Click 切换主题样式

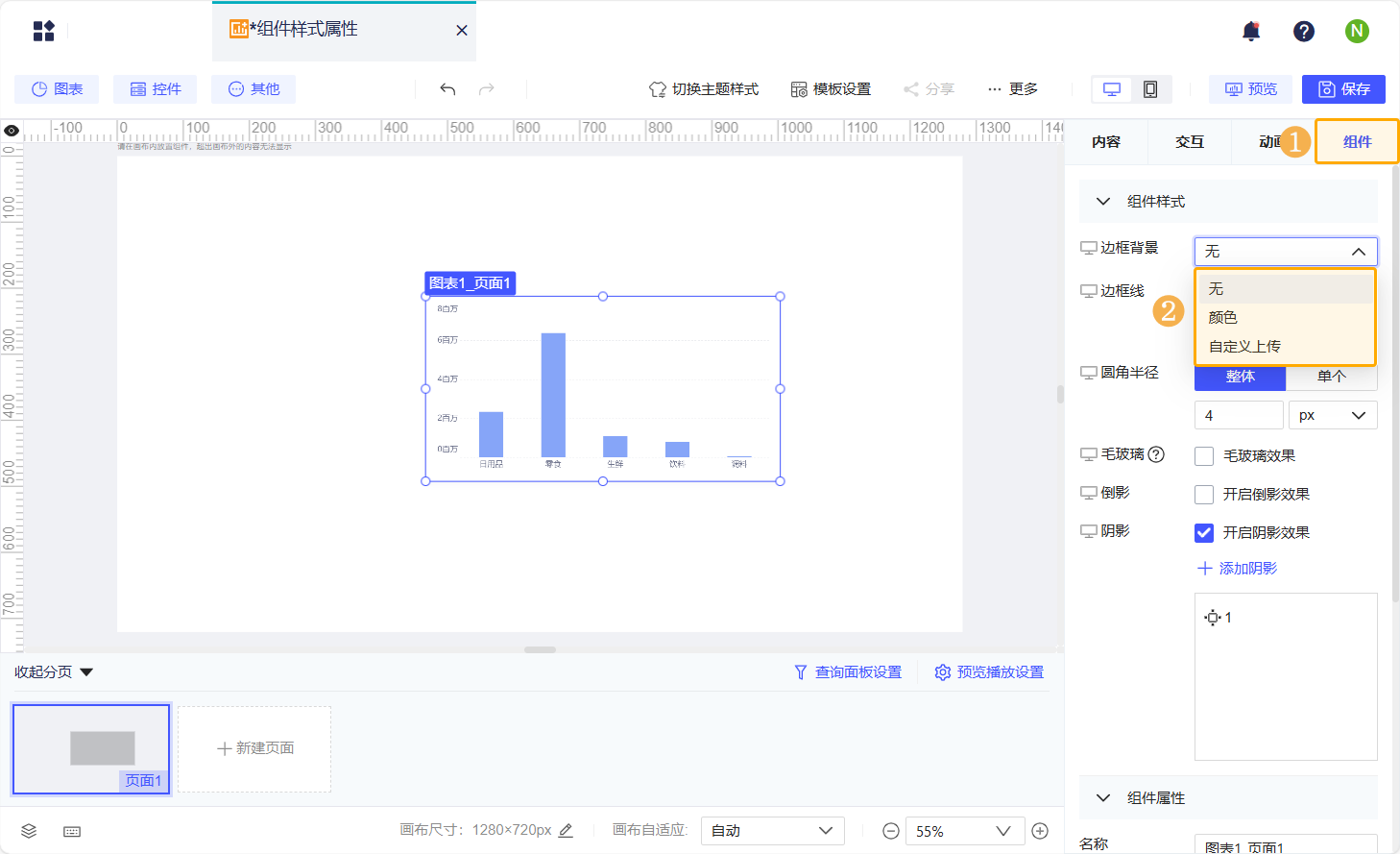(x=704, y=89)
